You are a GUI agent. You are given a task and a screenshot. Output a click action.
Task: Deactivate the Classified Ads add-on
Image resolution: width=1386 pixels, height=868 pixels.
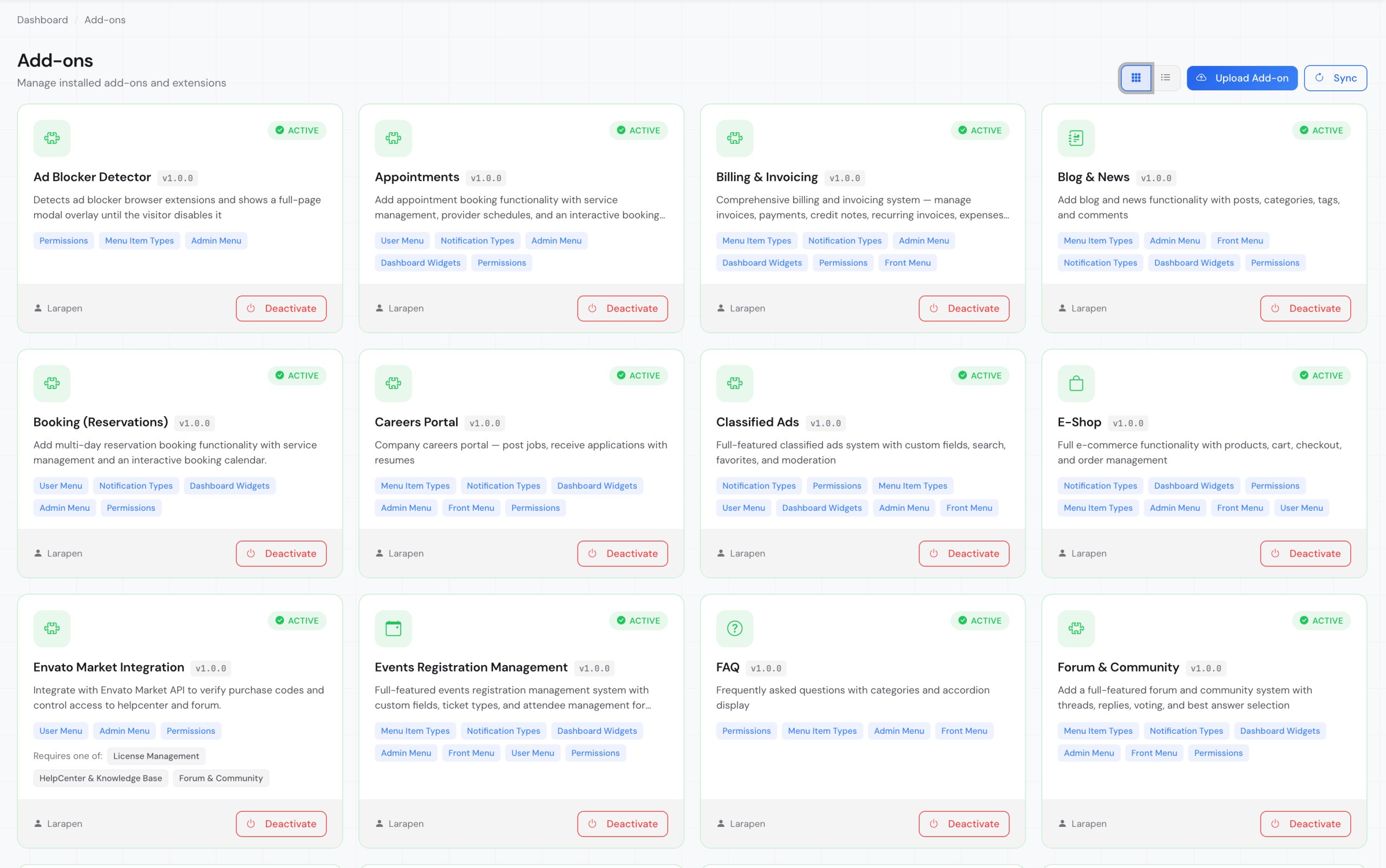963,554
